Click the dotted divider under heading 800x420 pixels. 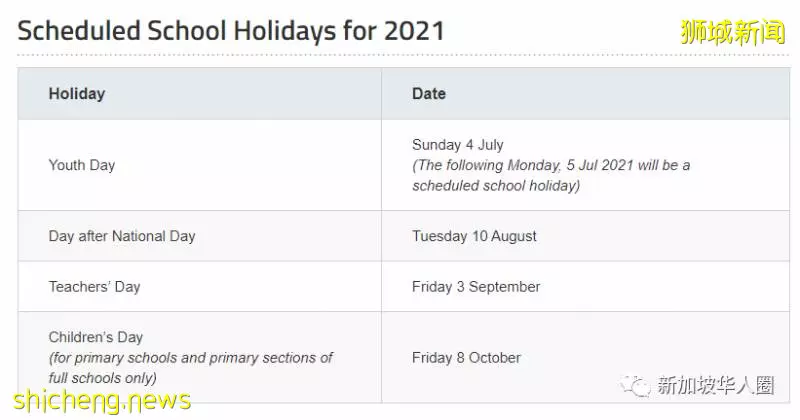coord(403,55)
